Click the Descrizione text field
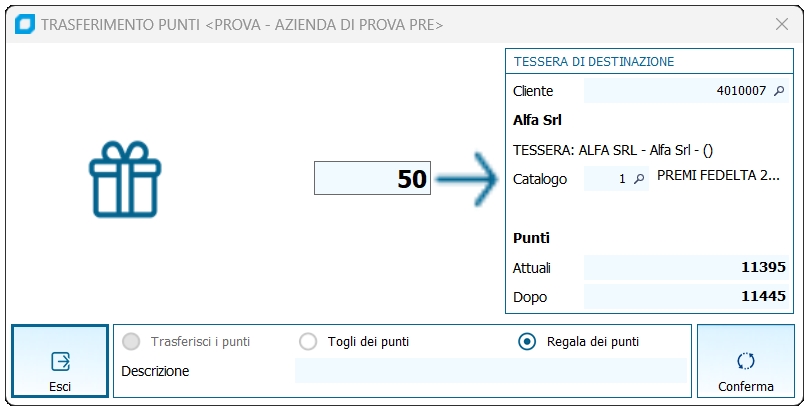This screenshot has height=408, width=804. tap(491, 371)
